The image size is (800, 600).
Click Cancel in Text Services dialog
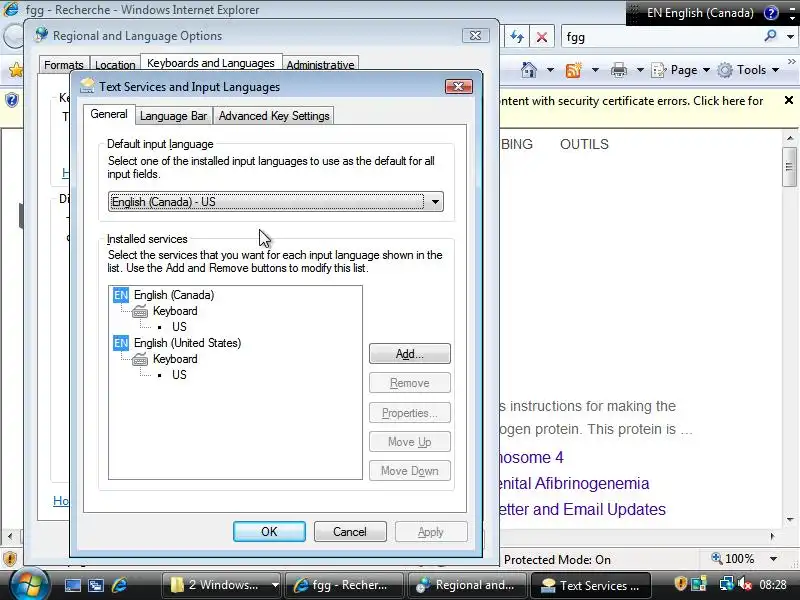click(350, 532)
